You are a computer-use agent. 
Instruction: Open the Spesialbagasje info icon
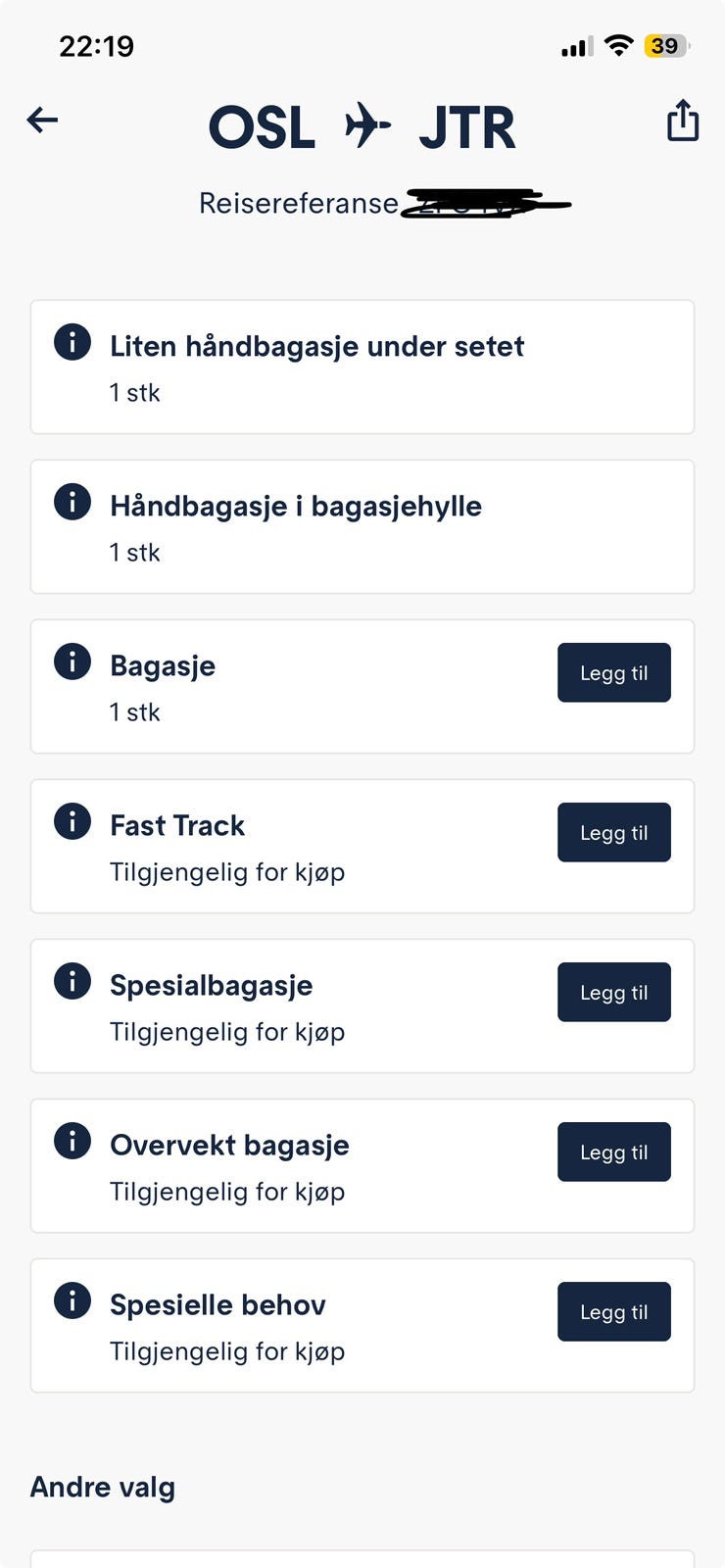pyautogui.click(x=72, y=981)
